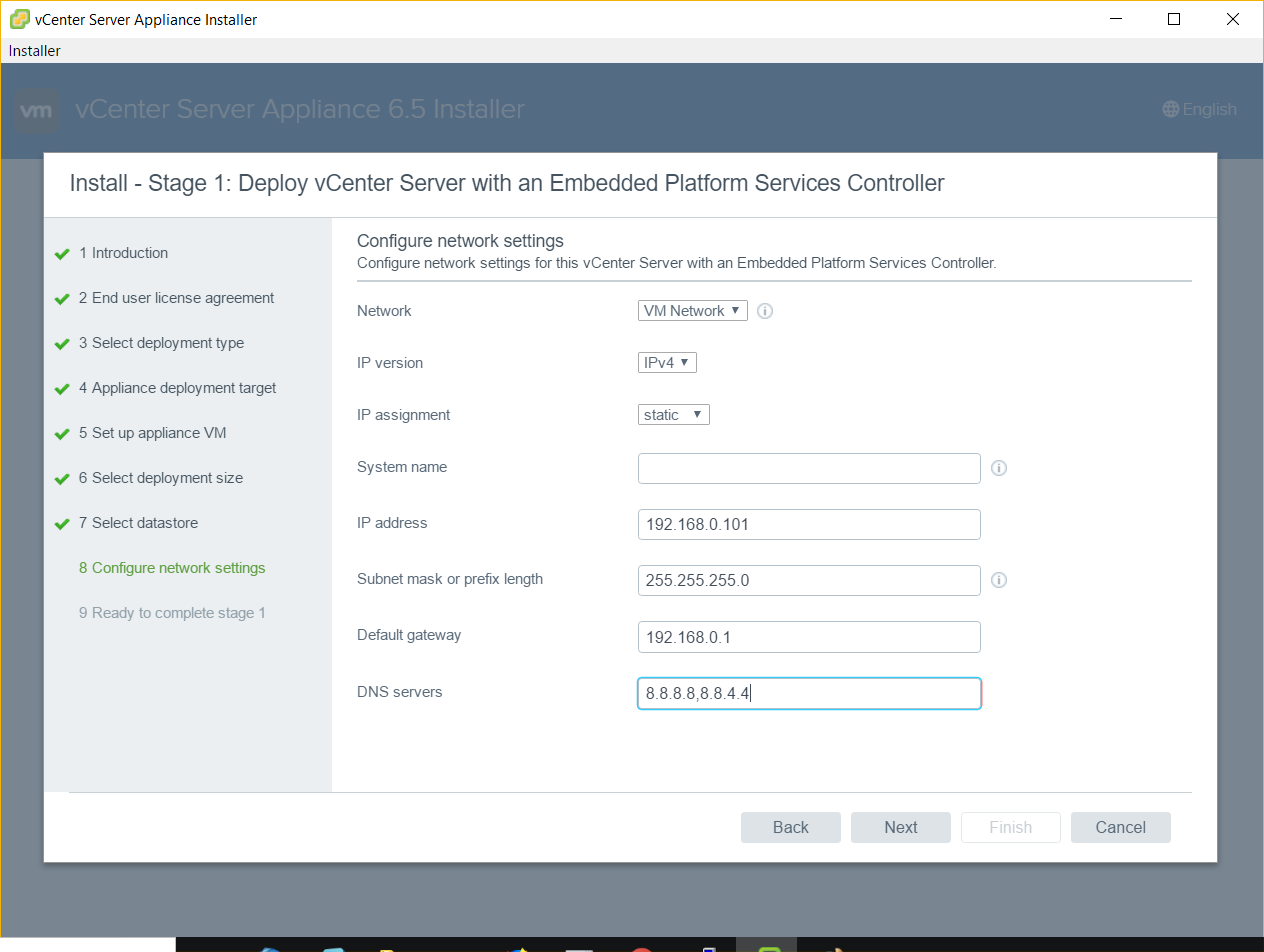The height and width of the screenshot is (952, 1264).
Task: Click the Back button
Action: click(791, 827)
